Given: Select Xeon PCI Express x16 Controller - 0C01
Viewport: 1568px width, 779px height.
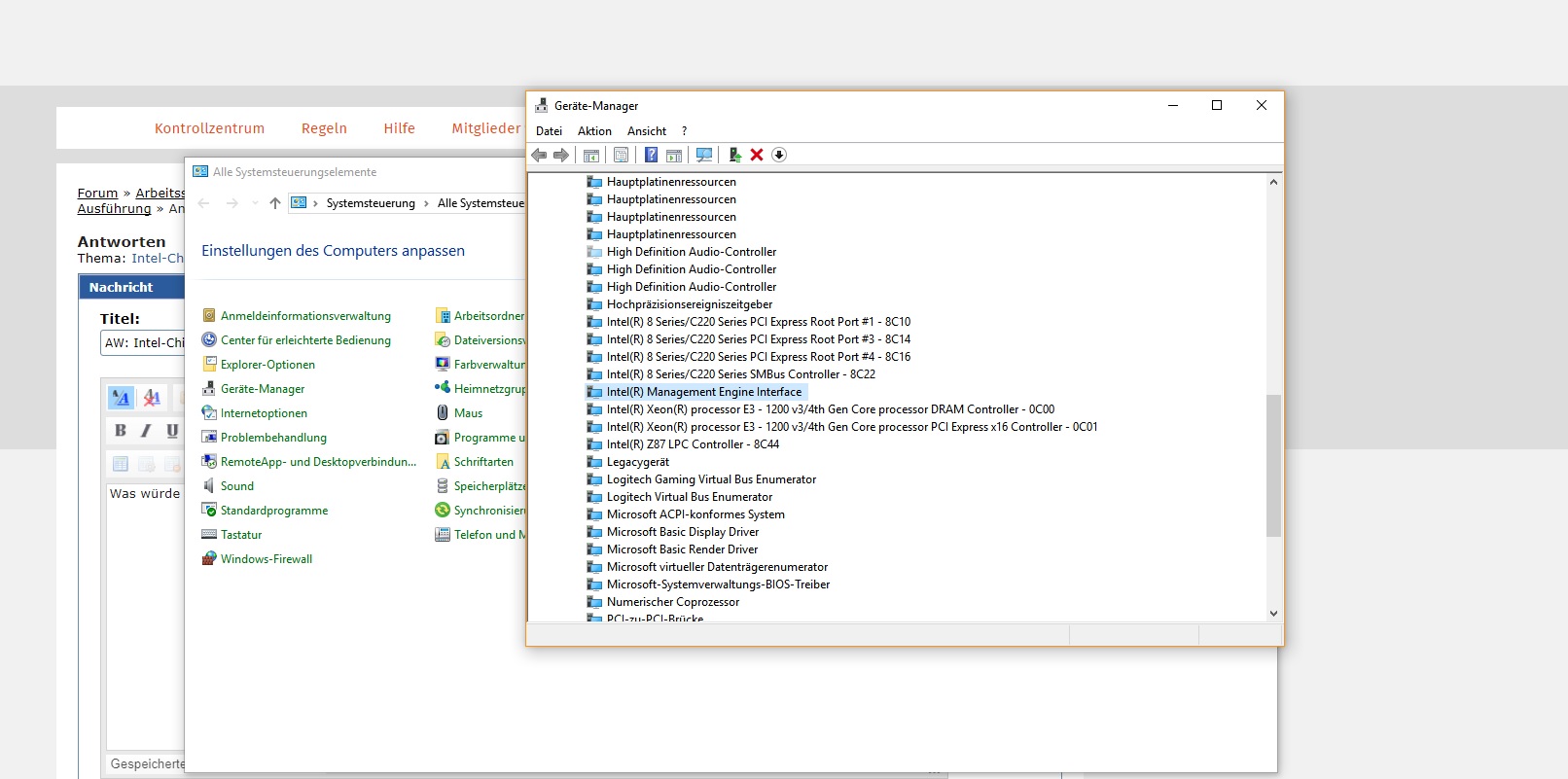Looking at the screenshot, I should pyautogui.click(x=852, y=427).
